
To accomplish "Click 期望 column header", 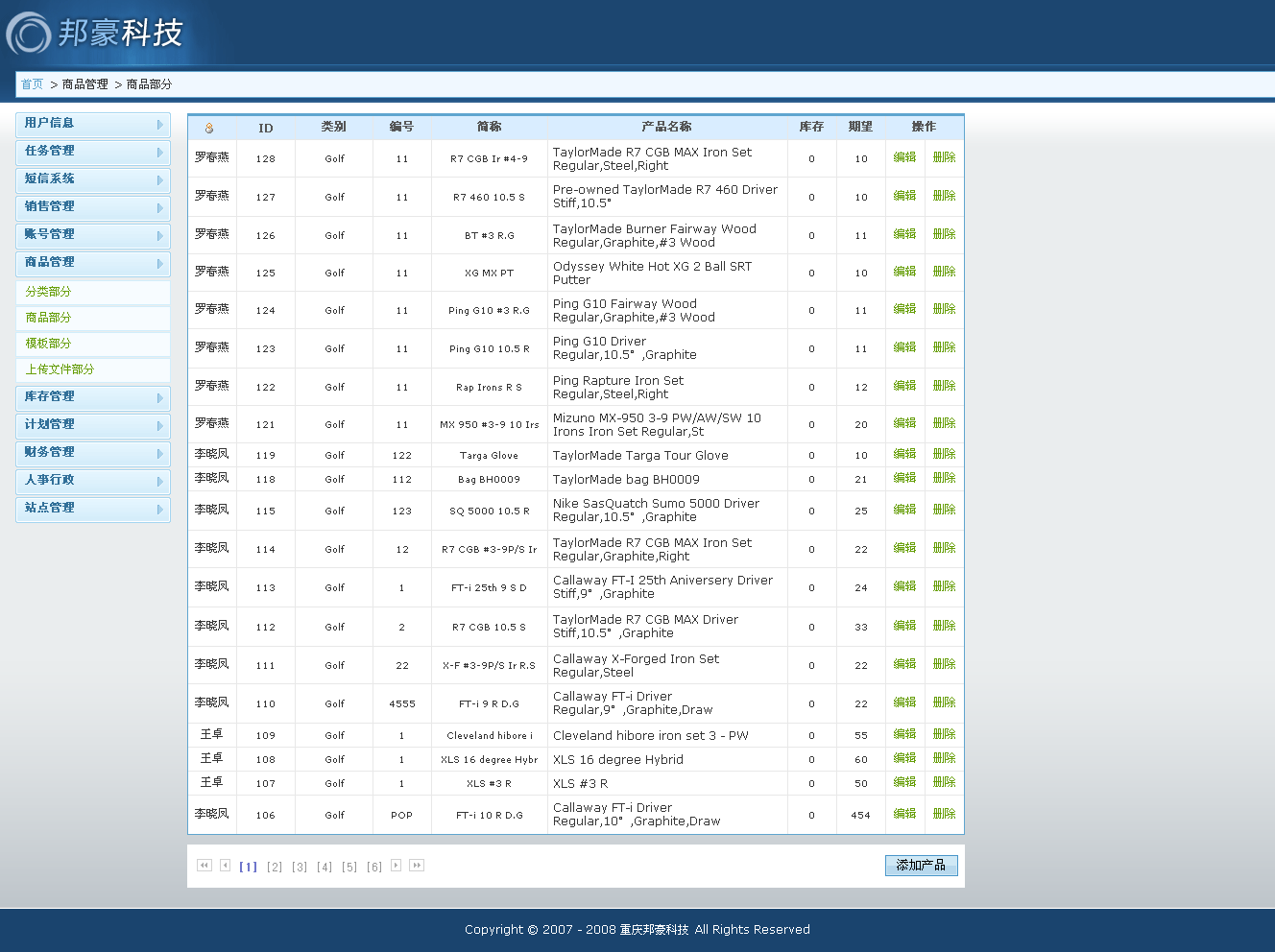I will [860, 127].
